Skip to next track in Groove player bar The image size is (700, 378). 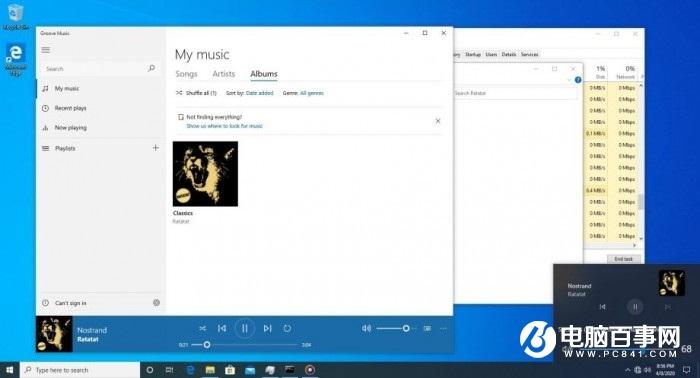coord(267,328)
